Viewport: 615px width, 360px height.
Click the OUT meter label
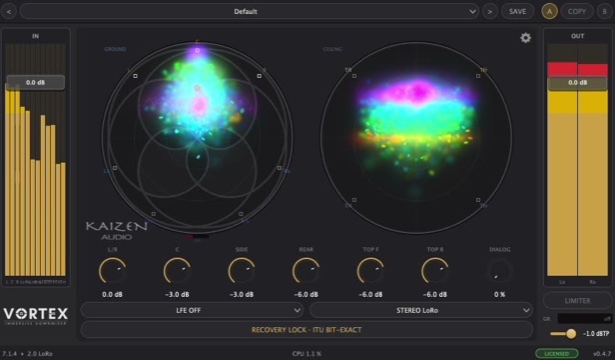click(577, 36)
